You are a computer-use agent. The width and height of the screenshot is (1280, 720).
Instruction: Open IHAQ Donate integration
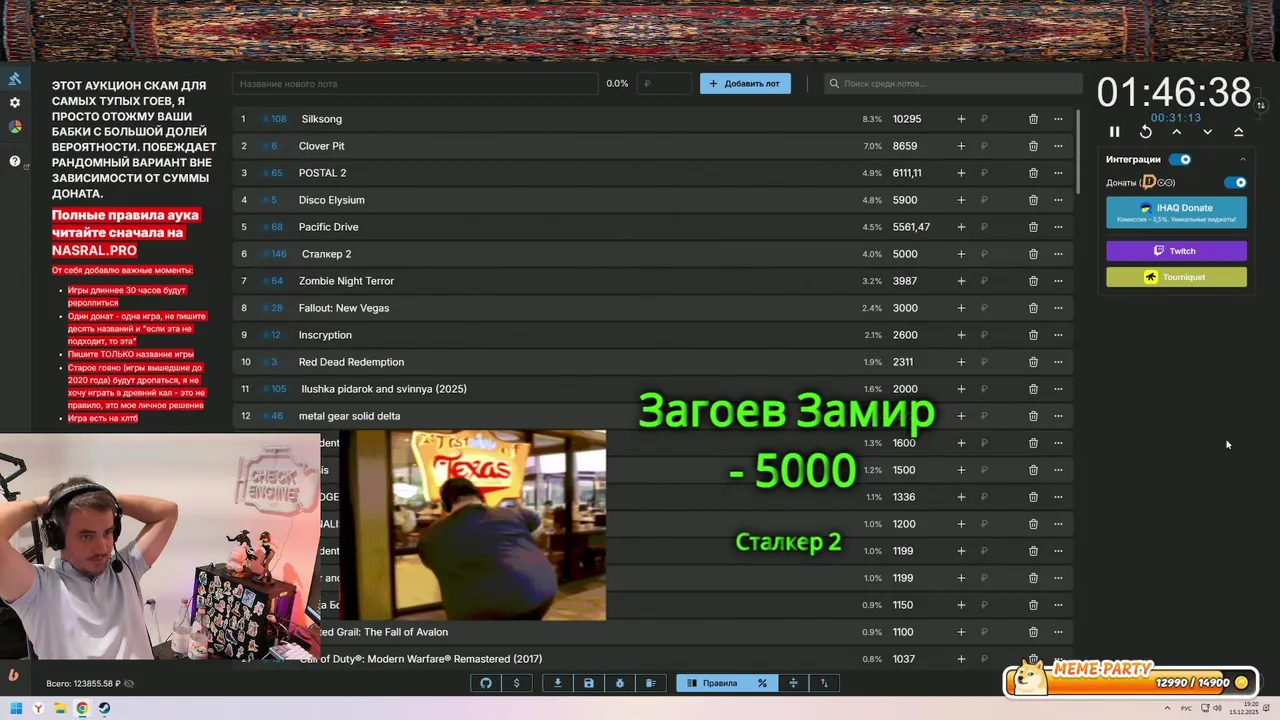1176,212
